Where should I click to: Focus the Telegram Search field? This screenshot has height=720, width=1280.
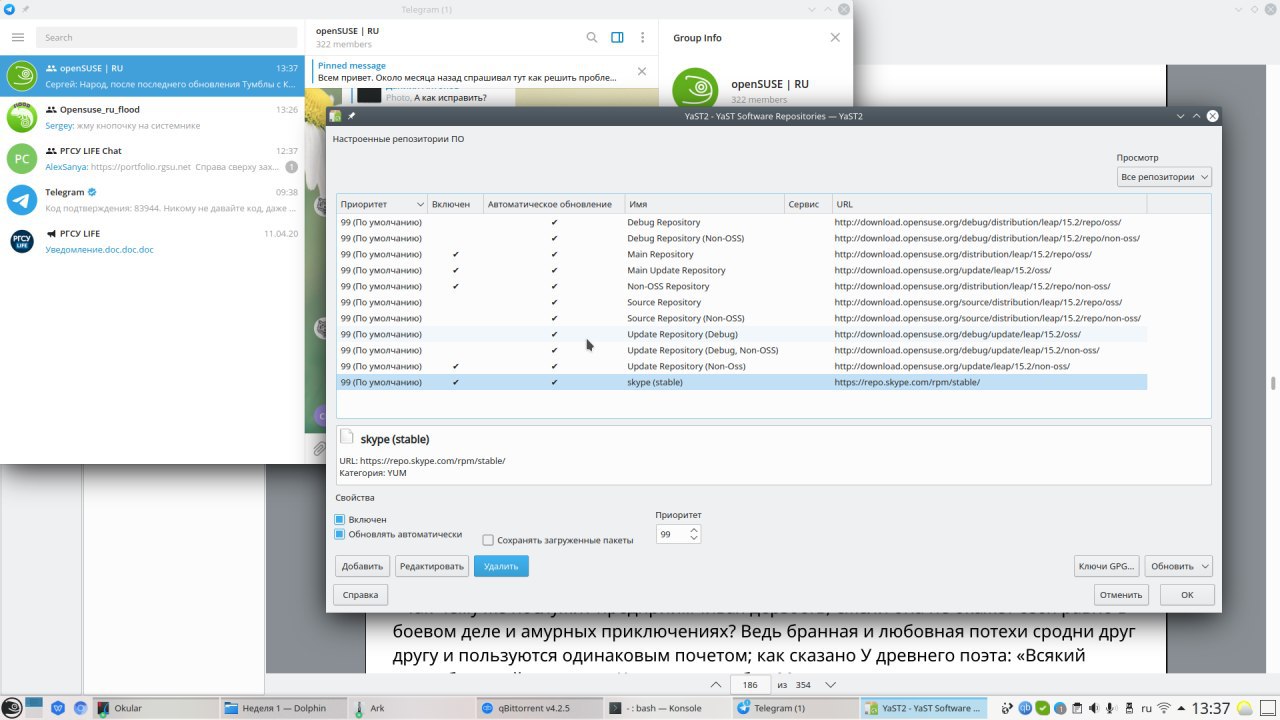point(167,37)
